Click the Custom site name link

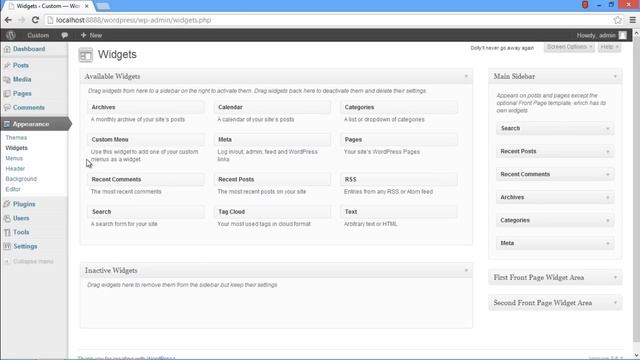pos(38,36)
